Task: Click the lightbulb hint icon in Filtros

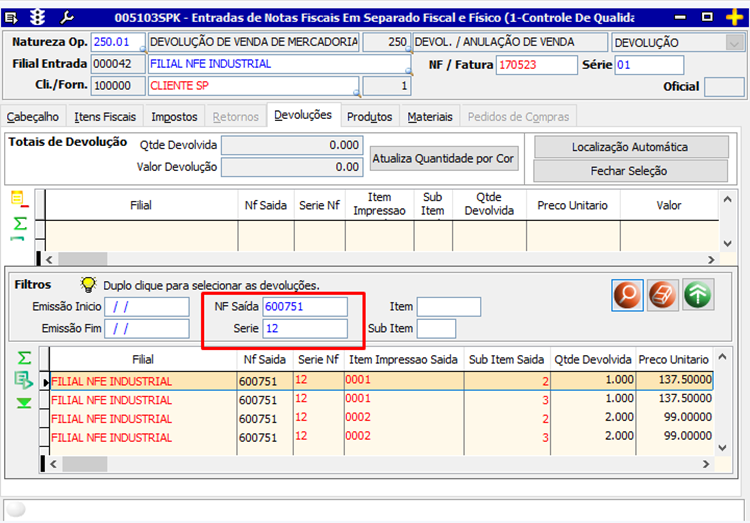Action: pos(88,285)
